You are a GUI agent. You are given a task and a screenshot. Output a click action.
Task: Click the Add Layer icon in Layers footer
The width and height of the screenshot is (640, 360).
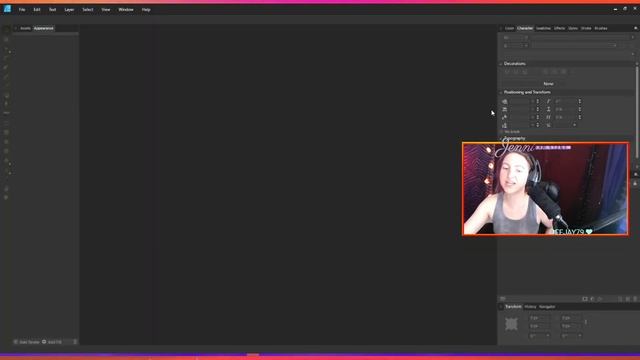(620, 299)
